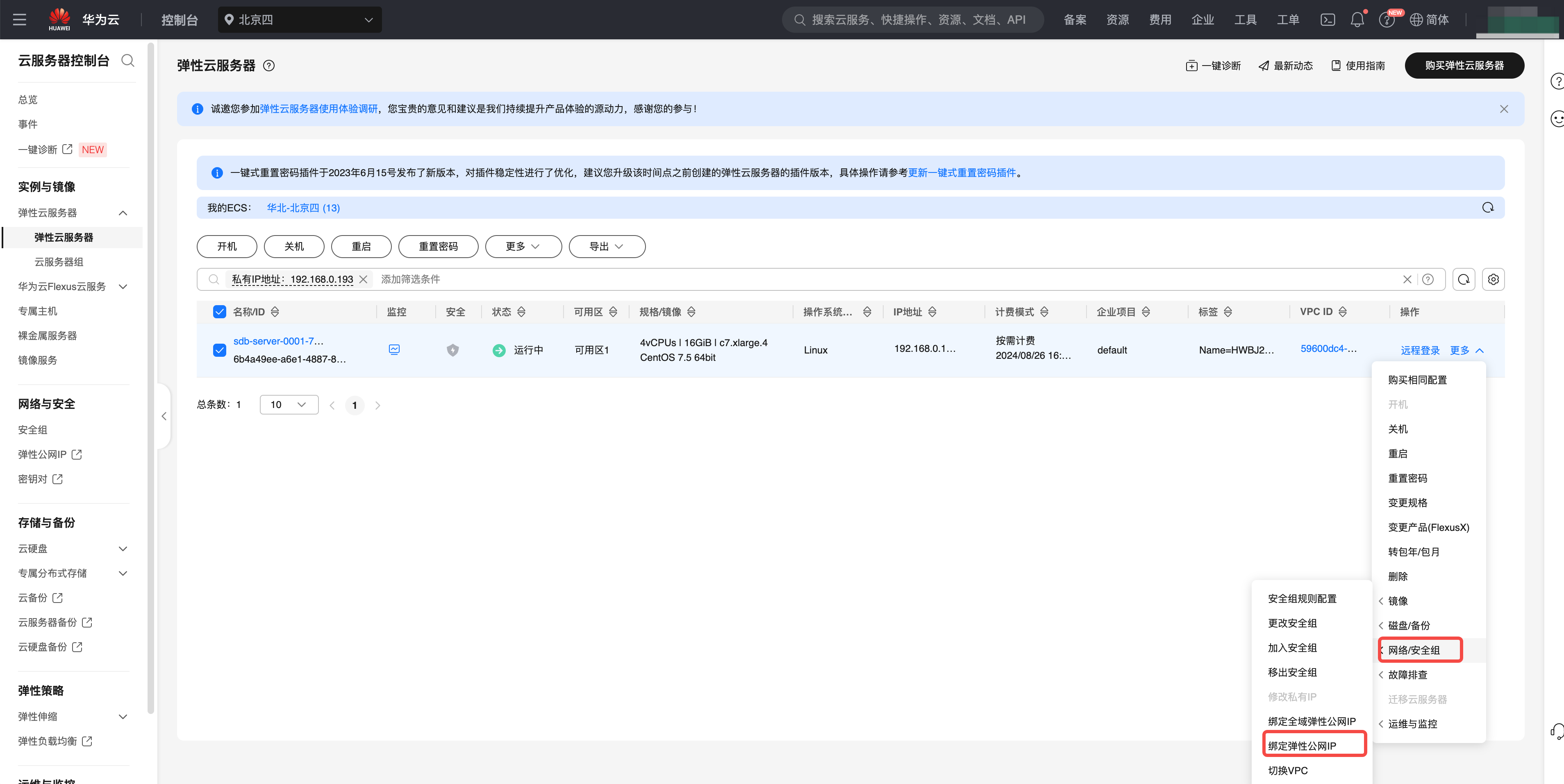Open the CloudShell terminal icon

1327,19
